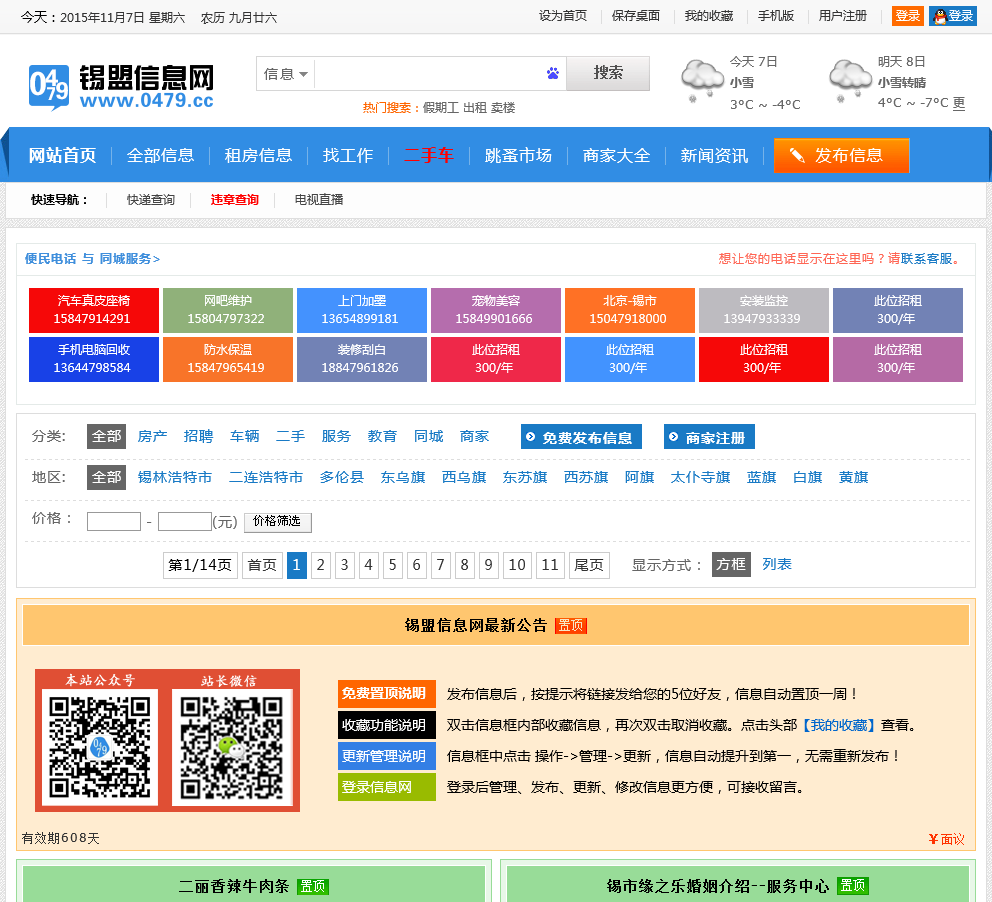Click the red 汽车真皮座椅 ad tile
The height and width of the screenshot is (902, 992).
coord(94,310)
